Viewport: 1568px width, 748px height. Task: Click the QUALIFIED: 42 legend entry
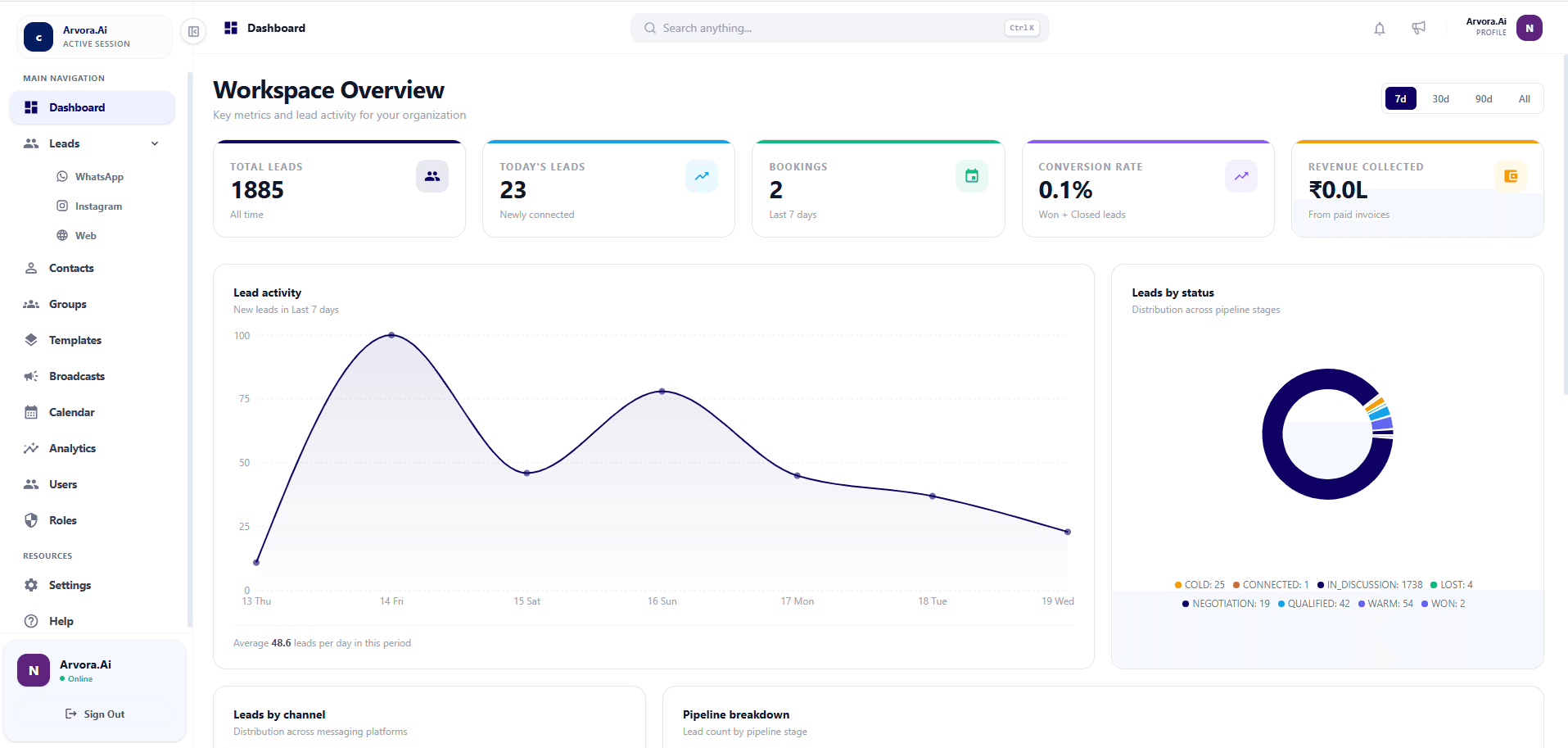tap(1314, 604)
